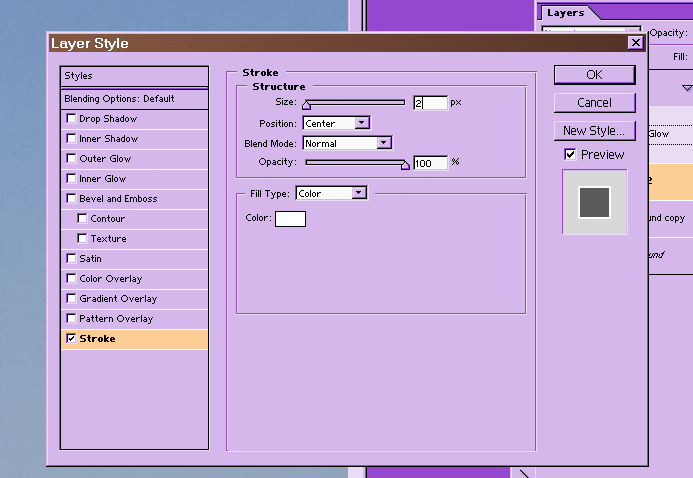Enable the Inner Shadow effect checkbox
The height and width of the screenshot is (478, 693).
(70, 139)
